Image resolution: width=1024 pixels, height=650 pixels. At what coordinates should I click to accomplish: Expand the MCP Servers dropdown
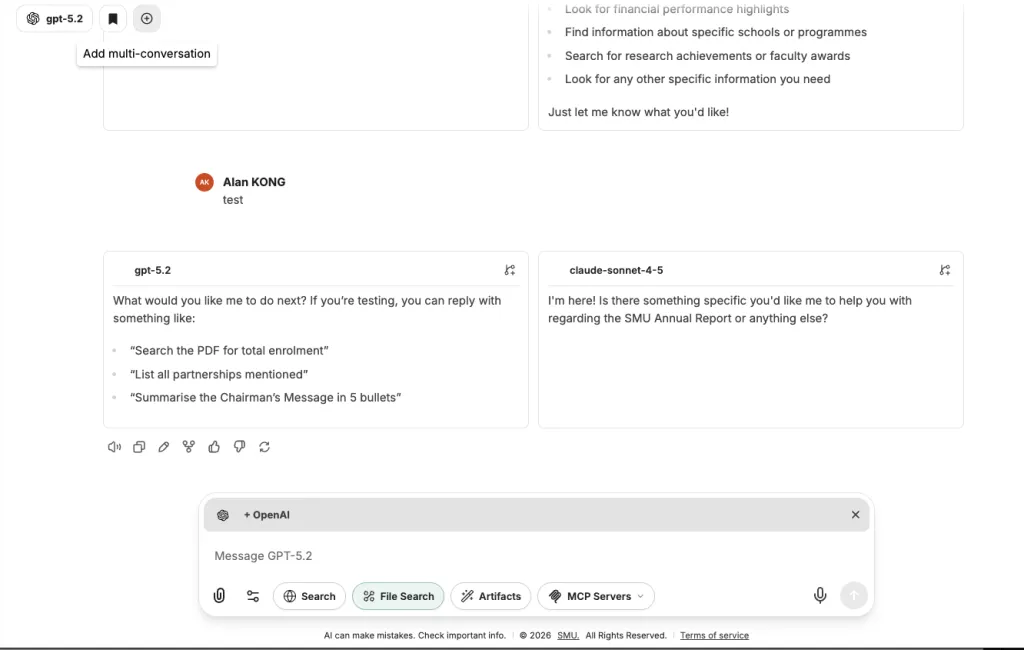[596, 596]
